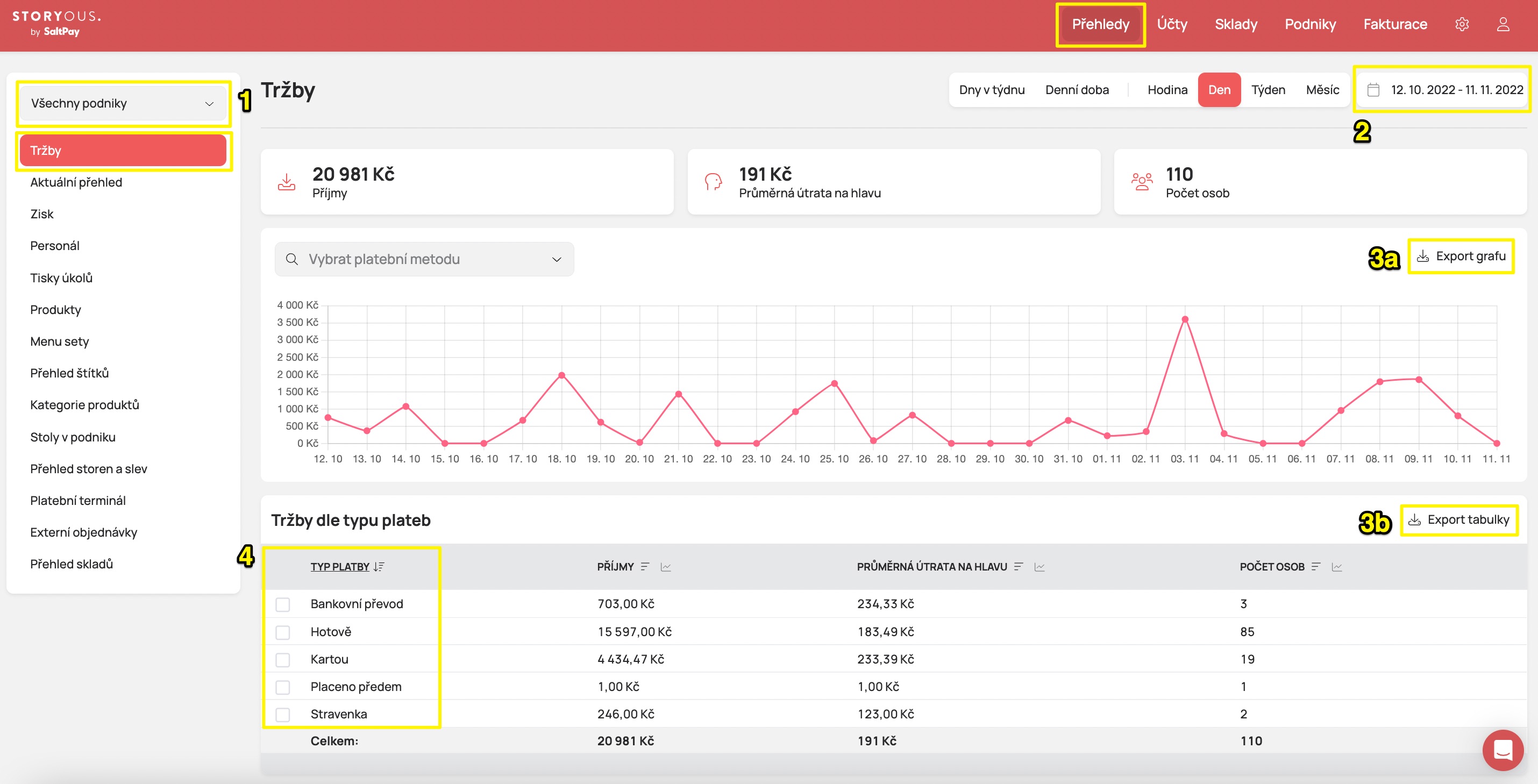
Task: Click the Kartou income value 4 434,47 Kč
Action: coord(630,659)
